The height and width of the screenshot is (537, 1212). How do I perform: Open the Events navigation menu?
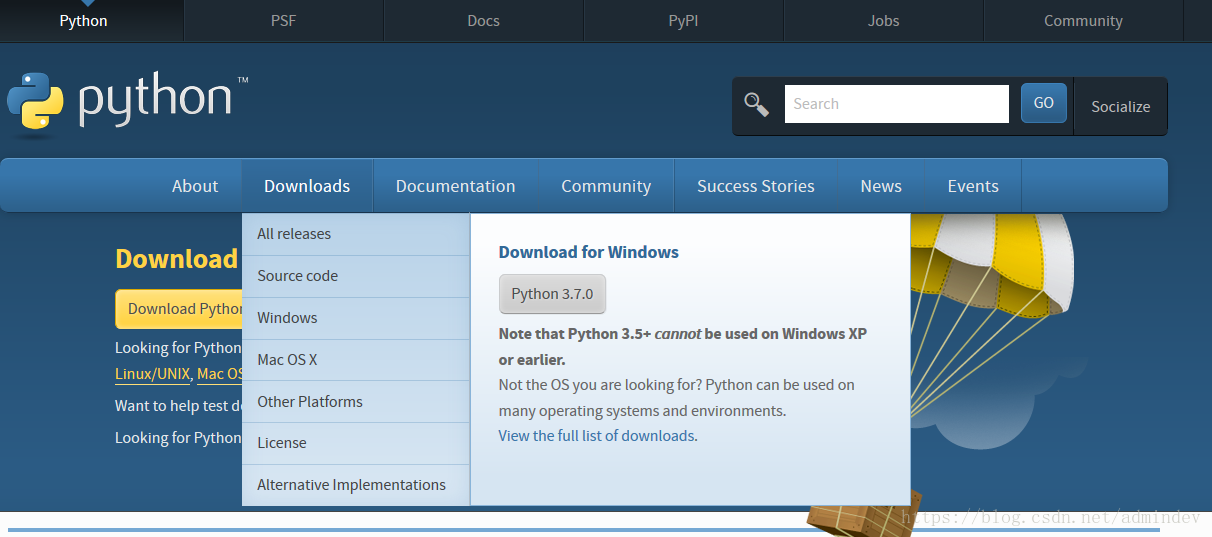(x=973, y=186)
